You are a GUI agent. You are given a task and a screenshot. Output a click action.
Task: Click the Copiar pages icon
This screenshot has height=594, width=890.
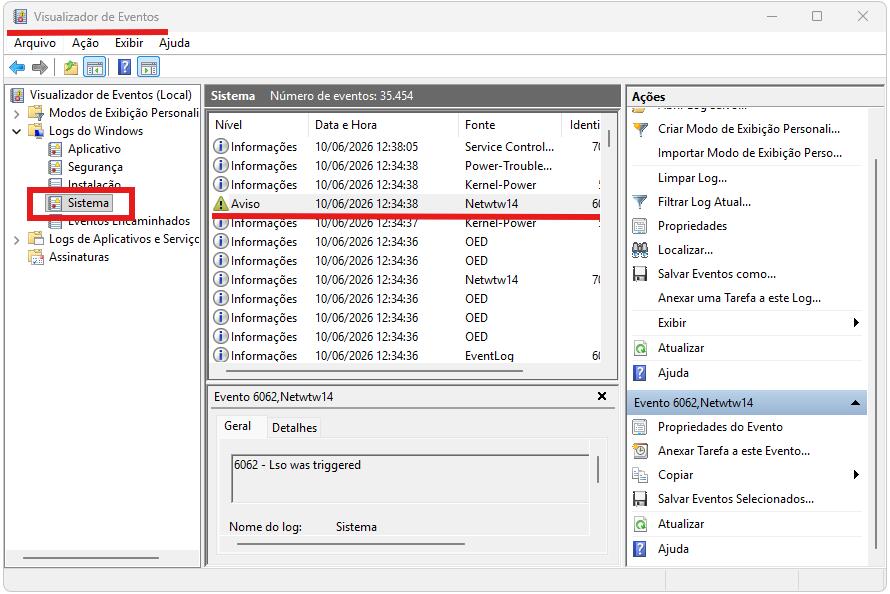pos(640,475)
